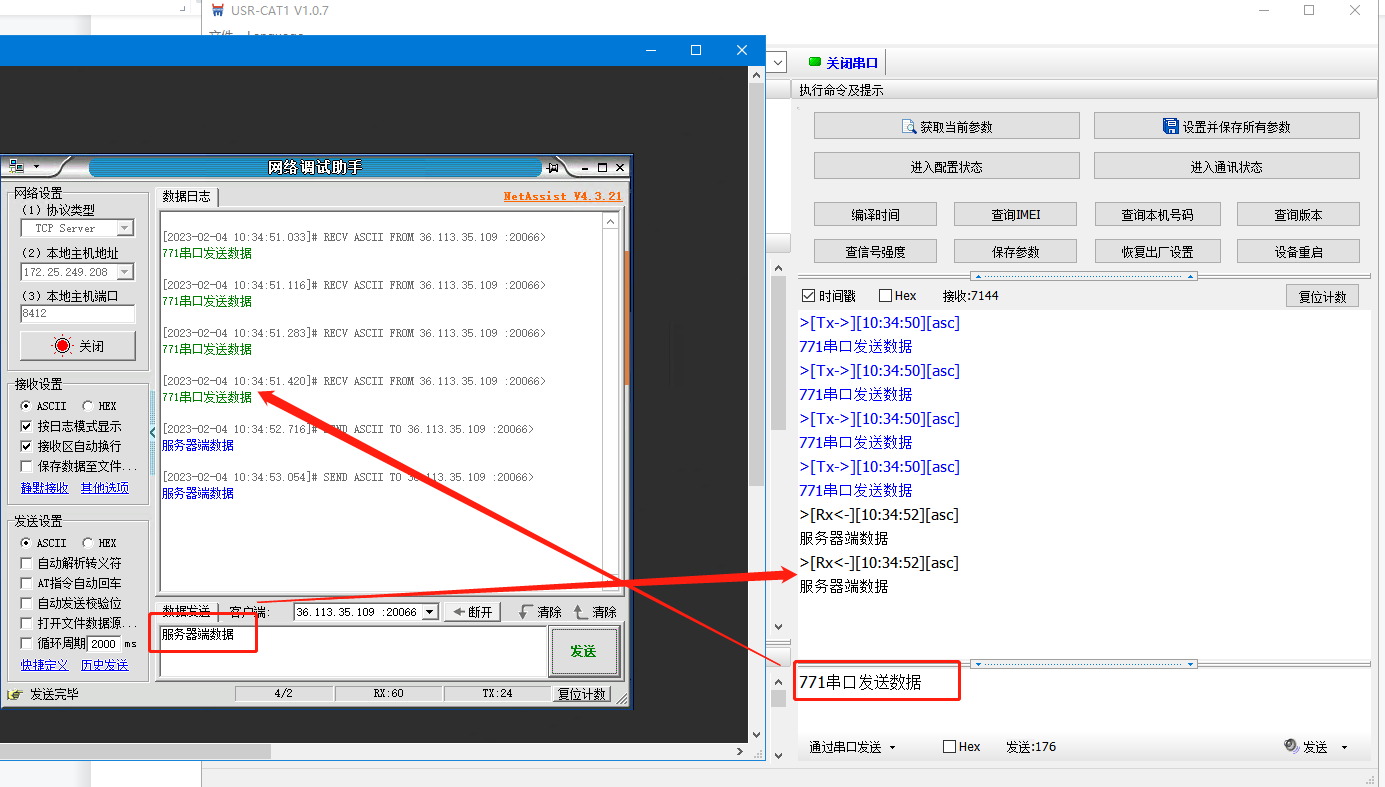Enable the AT指令自动回车 checkbox
Image resolution: width=1385 pixels, height=787 pixels.
(27, 583)
